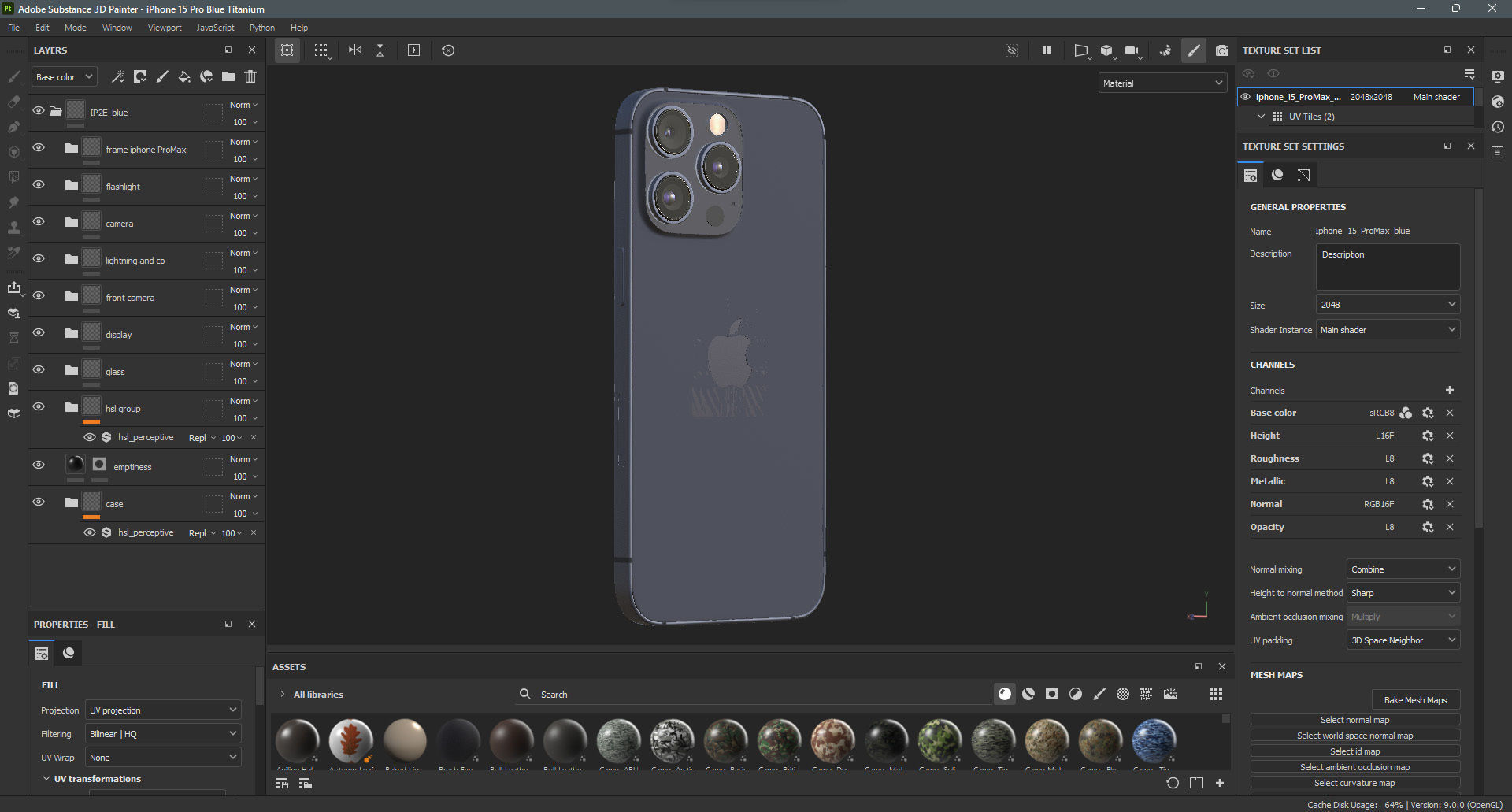Add smart material layer icon
Viewport: 1512px width, 812px height.
206,76
